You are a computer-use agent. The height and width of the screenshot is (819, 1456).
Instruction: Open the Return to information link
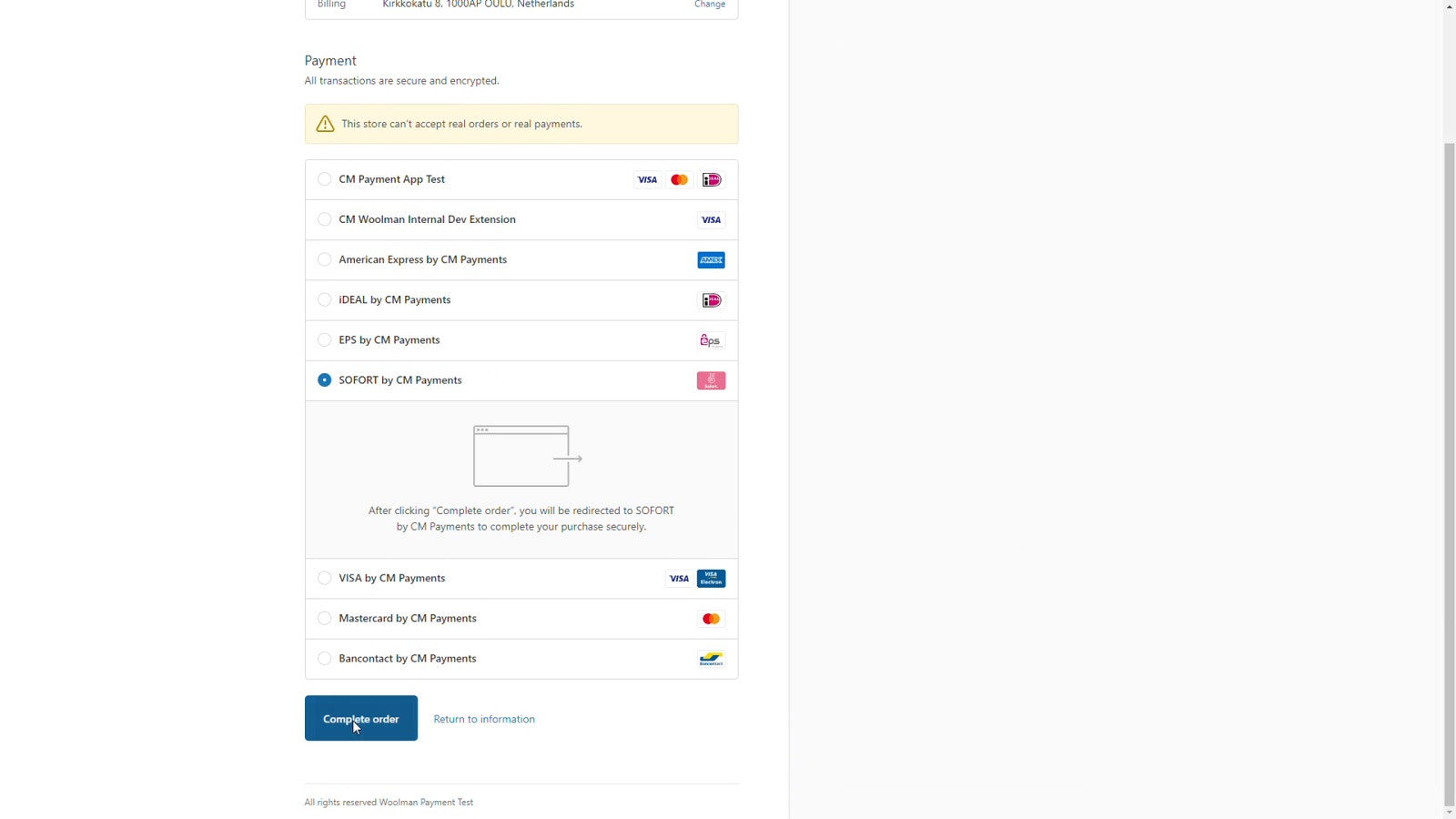[x=484, y=719]
